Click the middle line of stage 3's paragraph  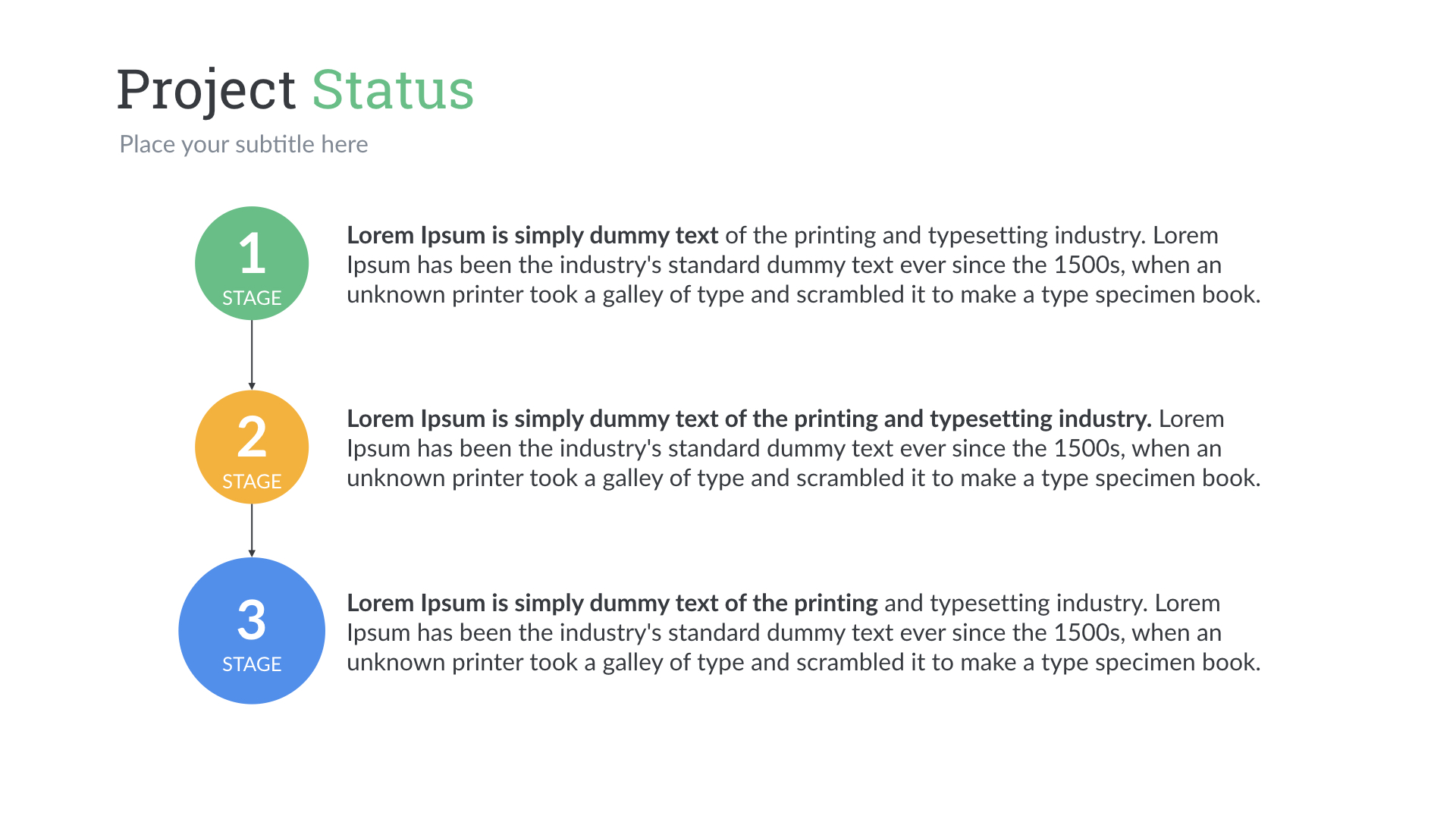click(x=784, y=632)
